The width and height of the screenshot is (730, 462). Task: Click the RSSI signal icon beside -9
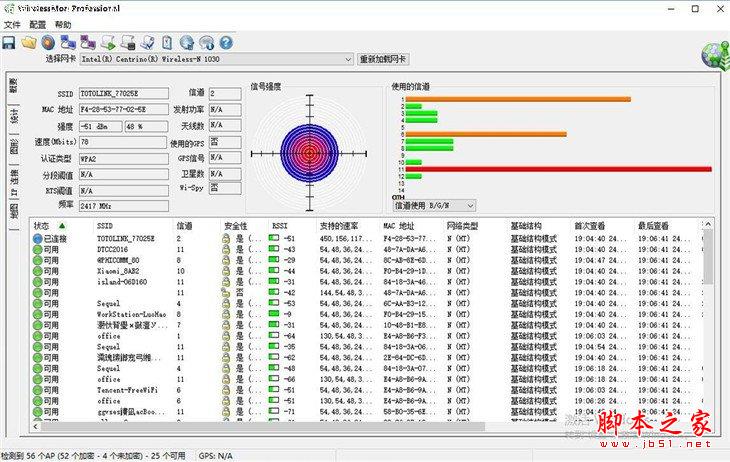click(274, 314)
